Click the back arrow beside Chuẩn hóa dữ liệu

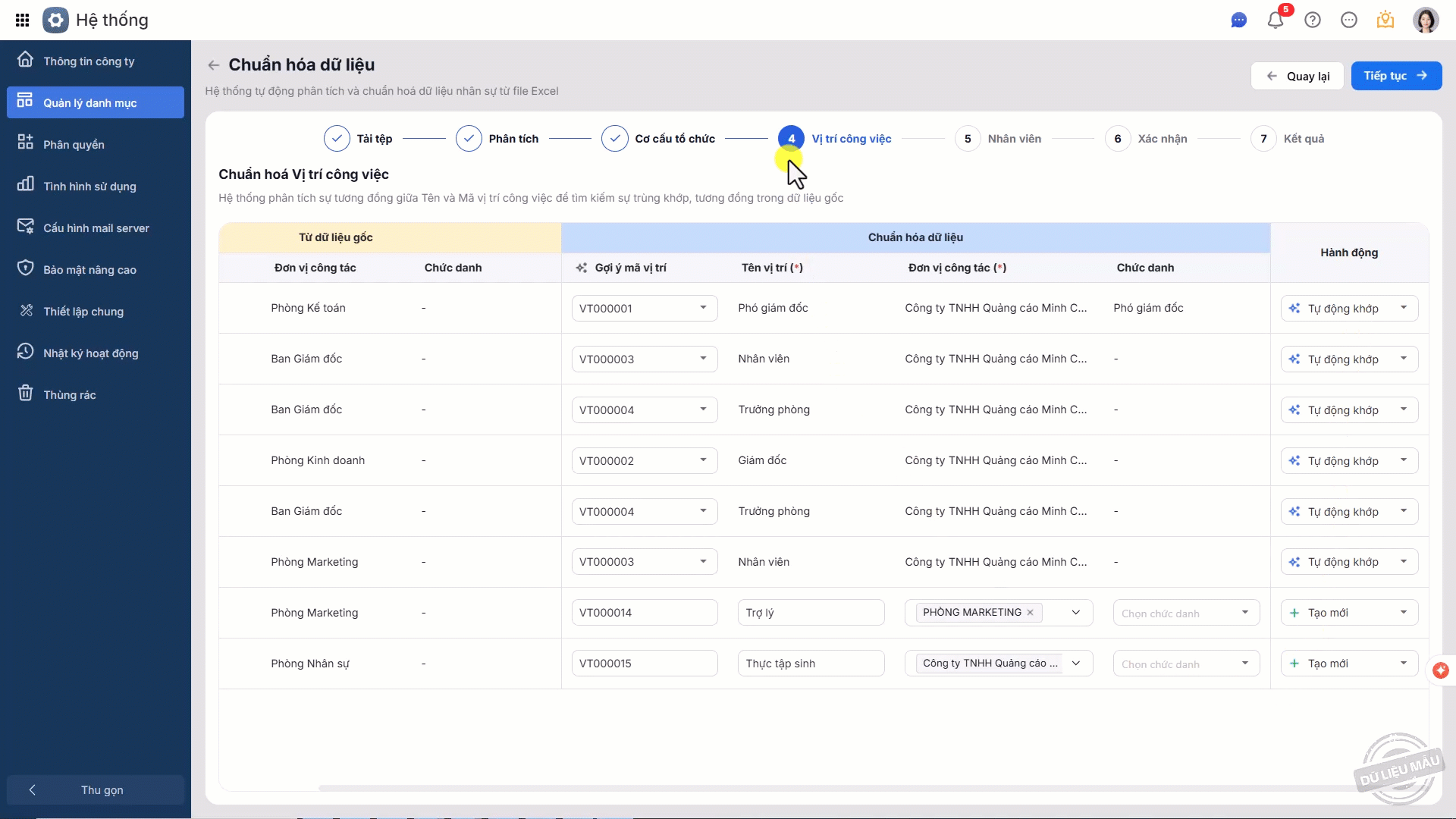[x=214, y=65]
